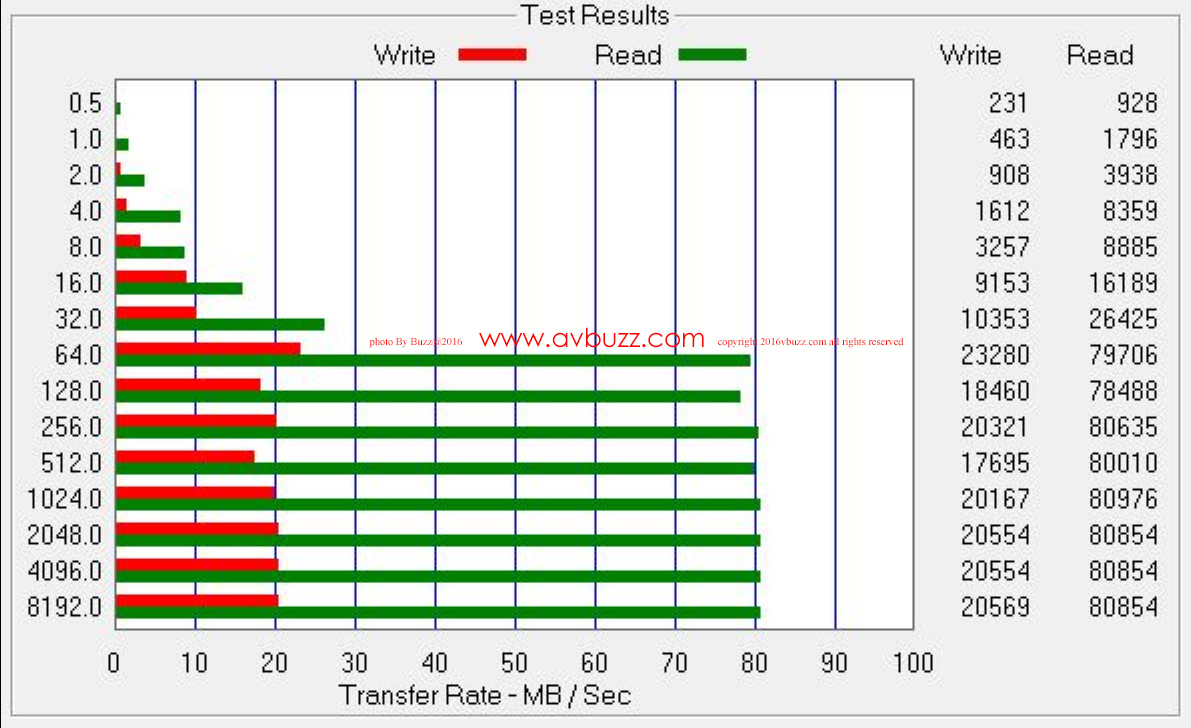The width and height of the screenshot is (1191, 728).
Task: Click the Write column header on right
Action: [970, 55]
